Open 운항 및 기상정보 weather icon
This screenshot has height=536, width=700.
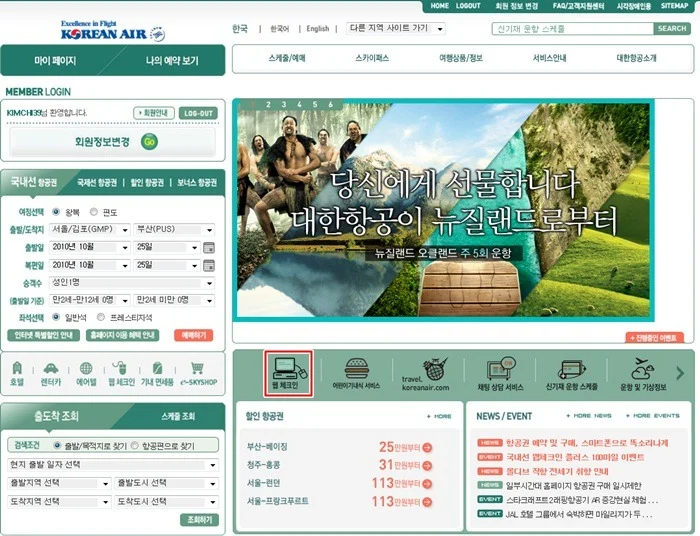point(642,368)
